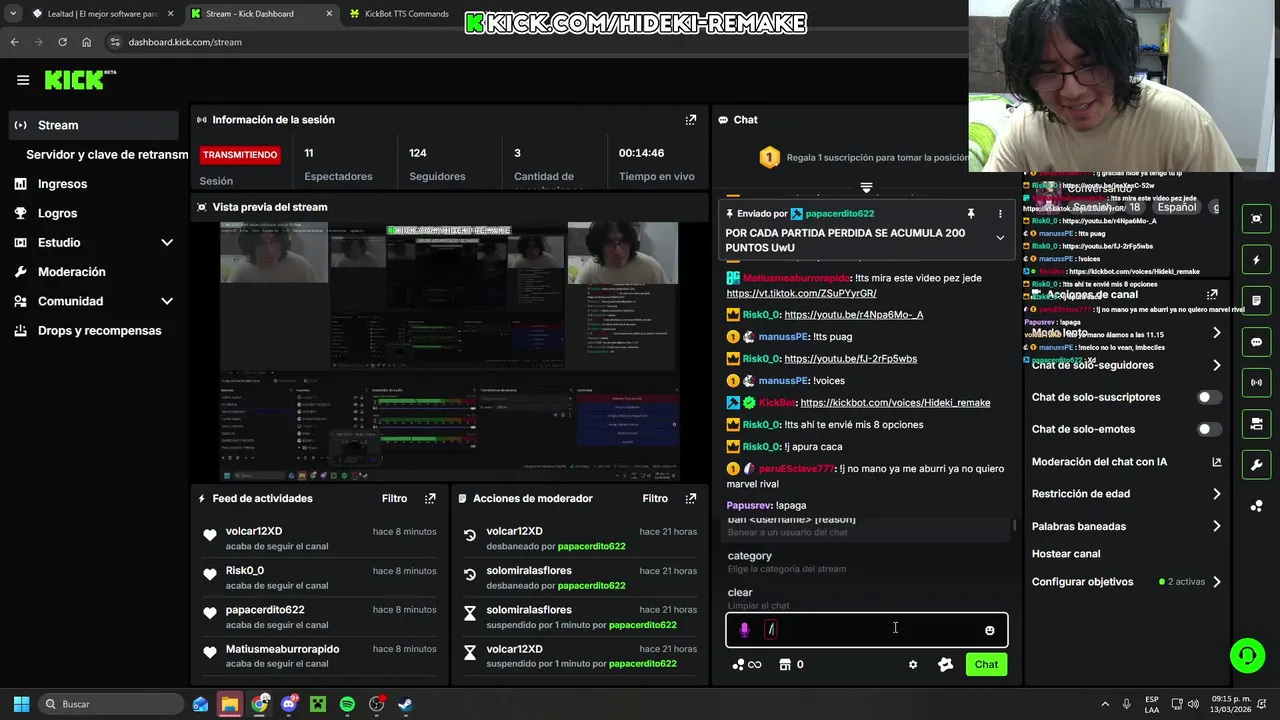Viewport: 1280px width, 720px height.
Task: Click the green Chat send button
Action: click(x=986, y=664)
